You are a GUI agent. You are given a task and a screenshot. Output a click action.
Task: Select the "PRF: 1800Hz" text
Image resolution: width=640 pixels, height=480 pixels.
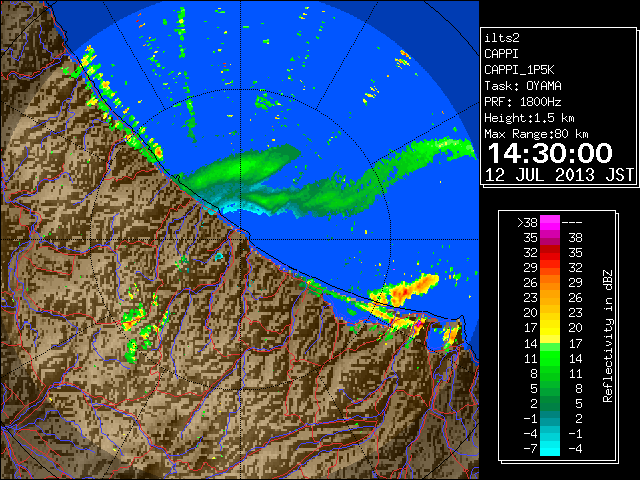point(523,102)
